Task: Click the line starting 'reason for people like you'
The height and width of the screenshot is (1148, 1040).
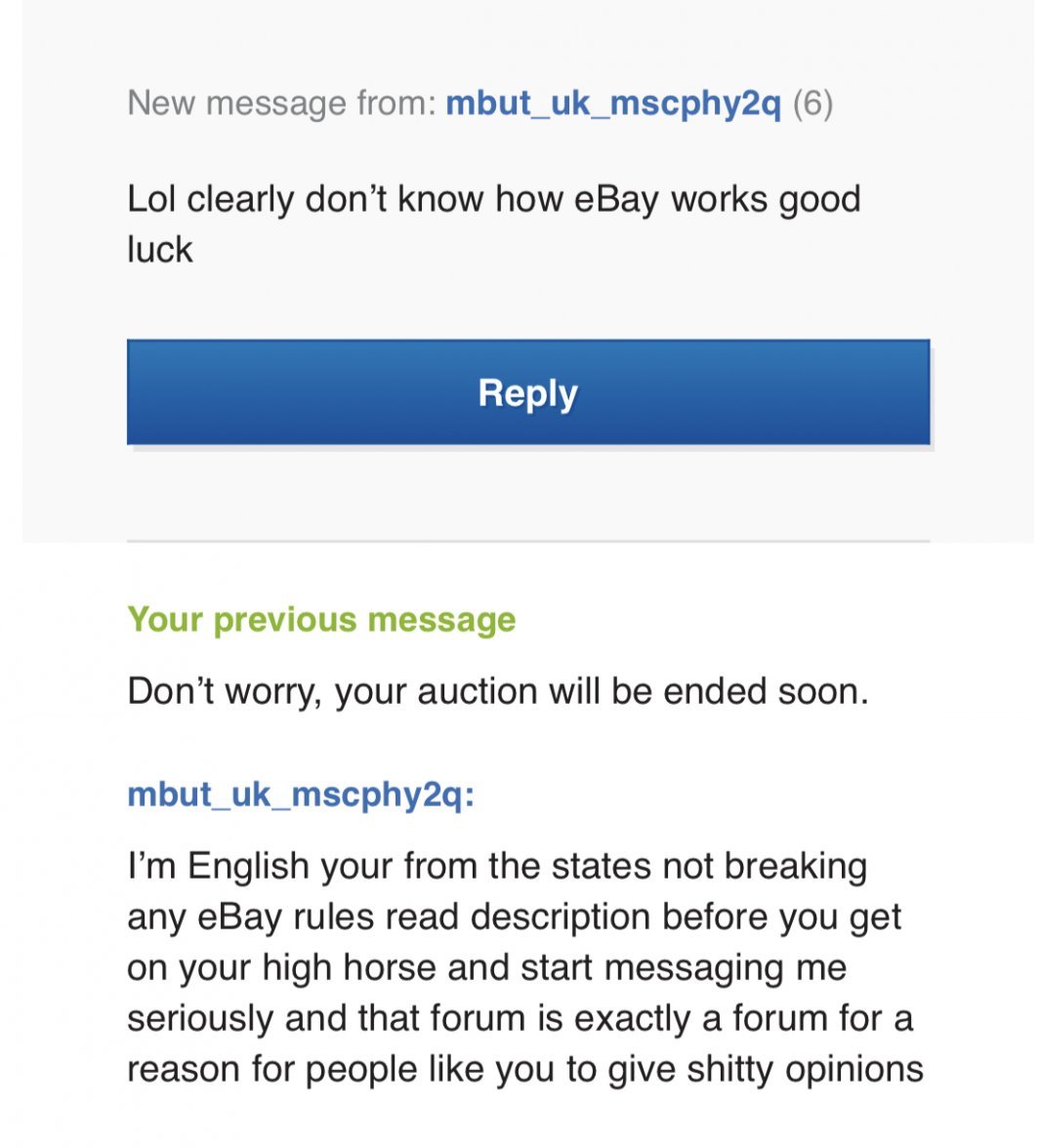Action: pos(524,1070)
